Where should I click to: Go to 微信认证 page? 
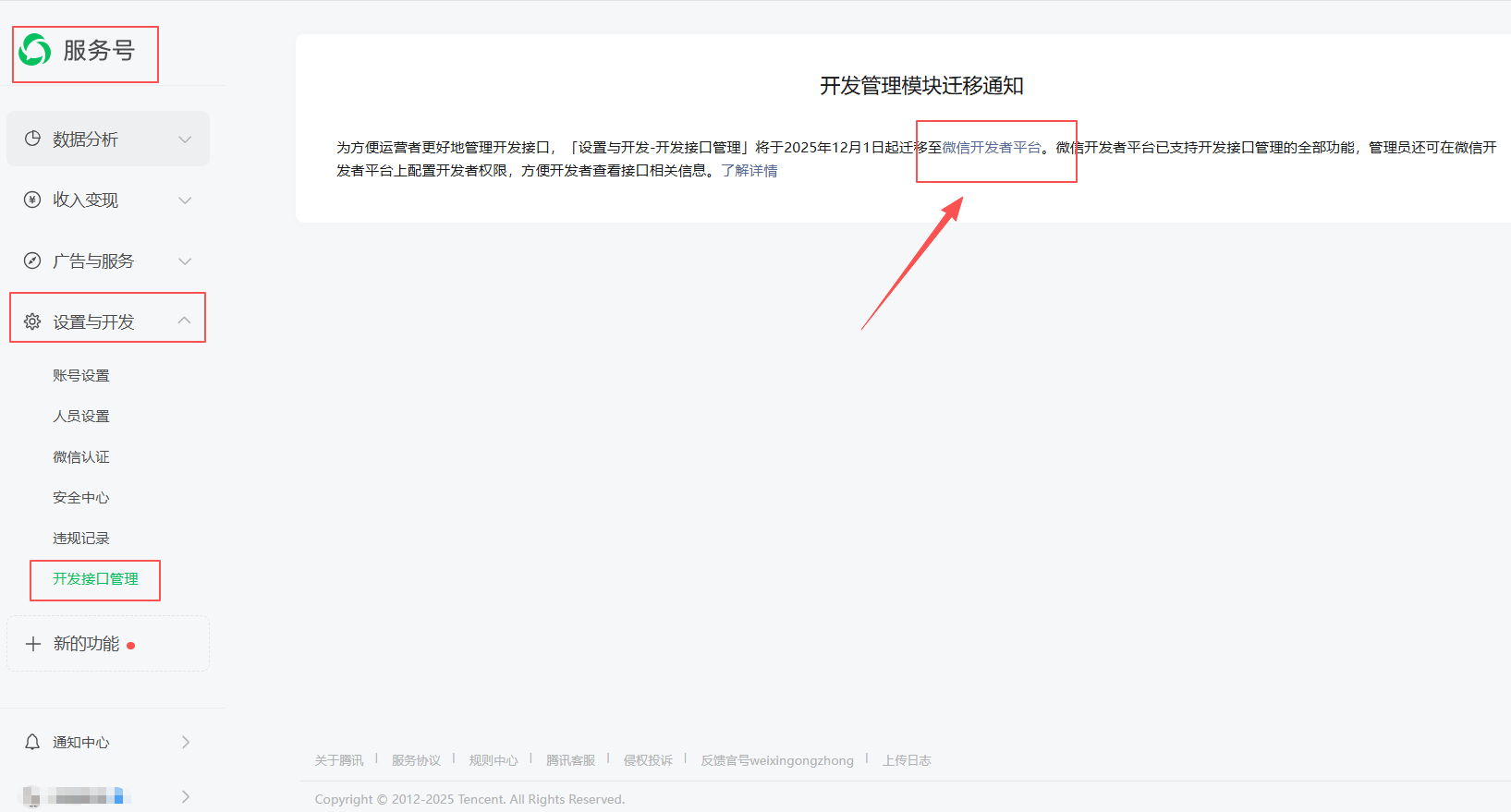coord(81,457)
